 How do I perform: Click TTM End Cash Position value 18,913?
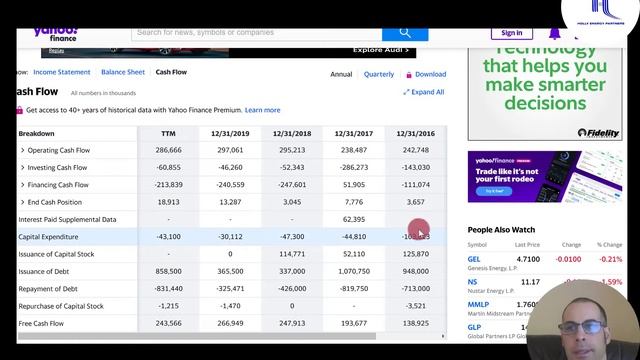168,202
